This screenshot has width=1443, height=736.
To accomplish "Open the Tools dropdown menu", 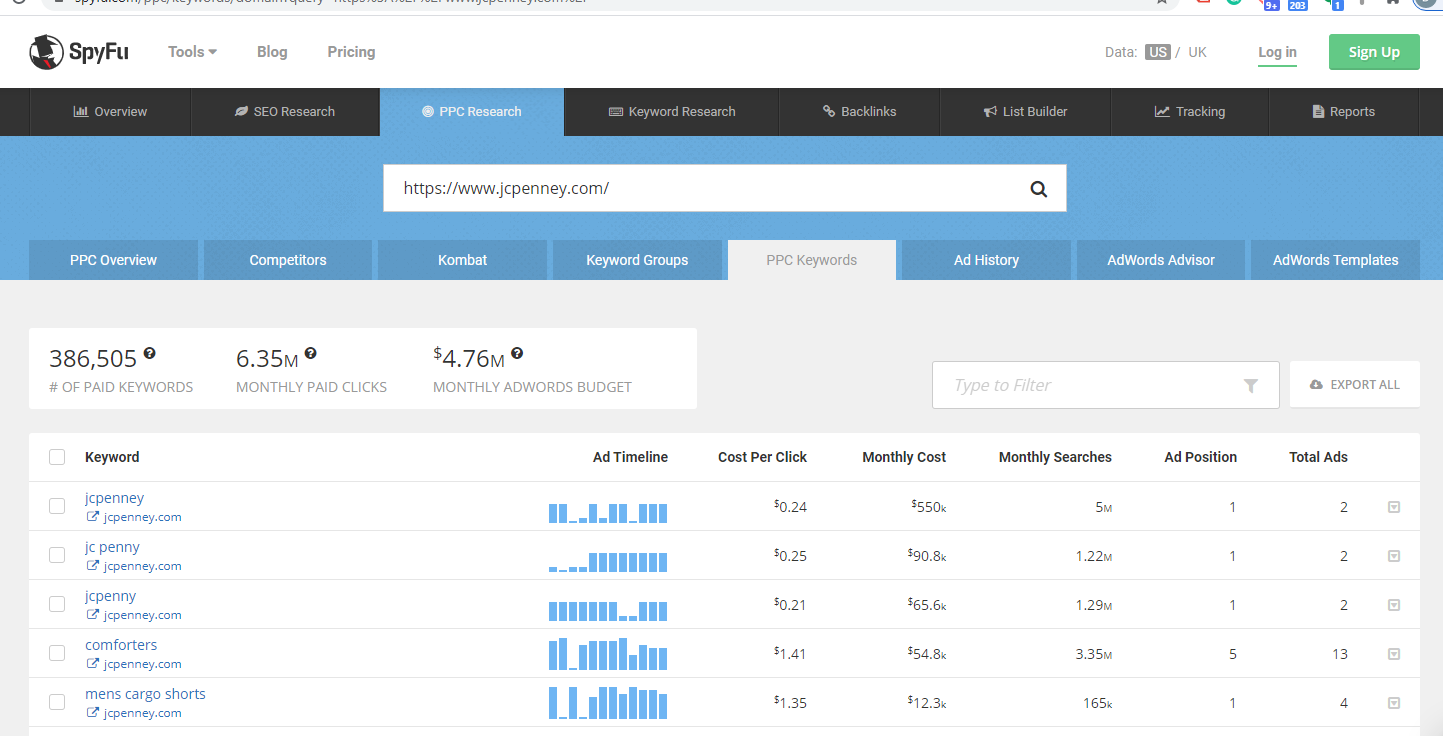I will click(192, 52).
